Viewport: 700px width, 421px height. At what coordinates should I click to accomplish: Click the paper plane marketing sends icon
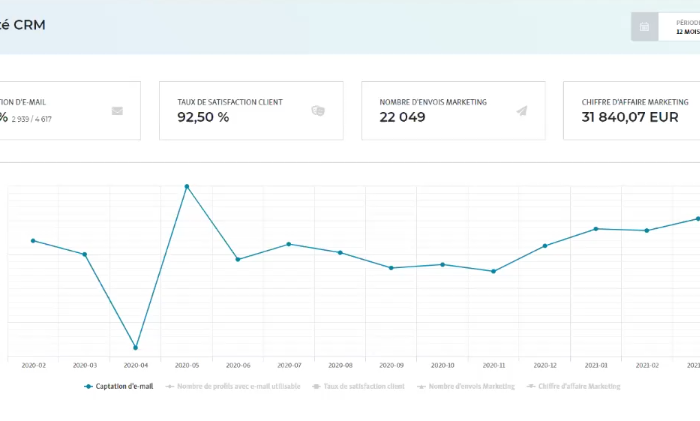pyautogui.click(x=522, y=111)
